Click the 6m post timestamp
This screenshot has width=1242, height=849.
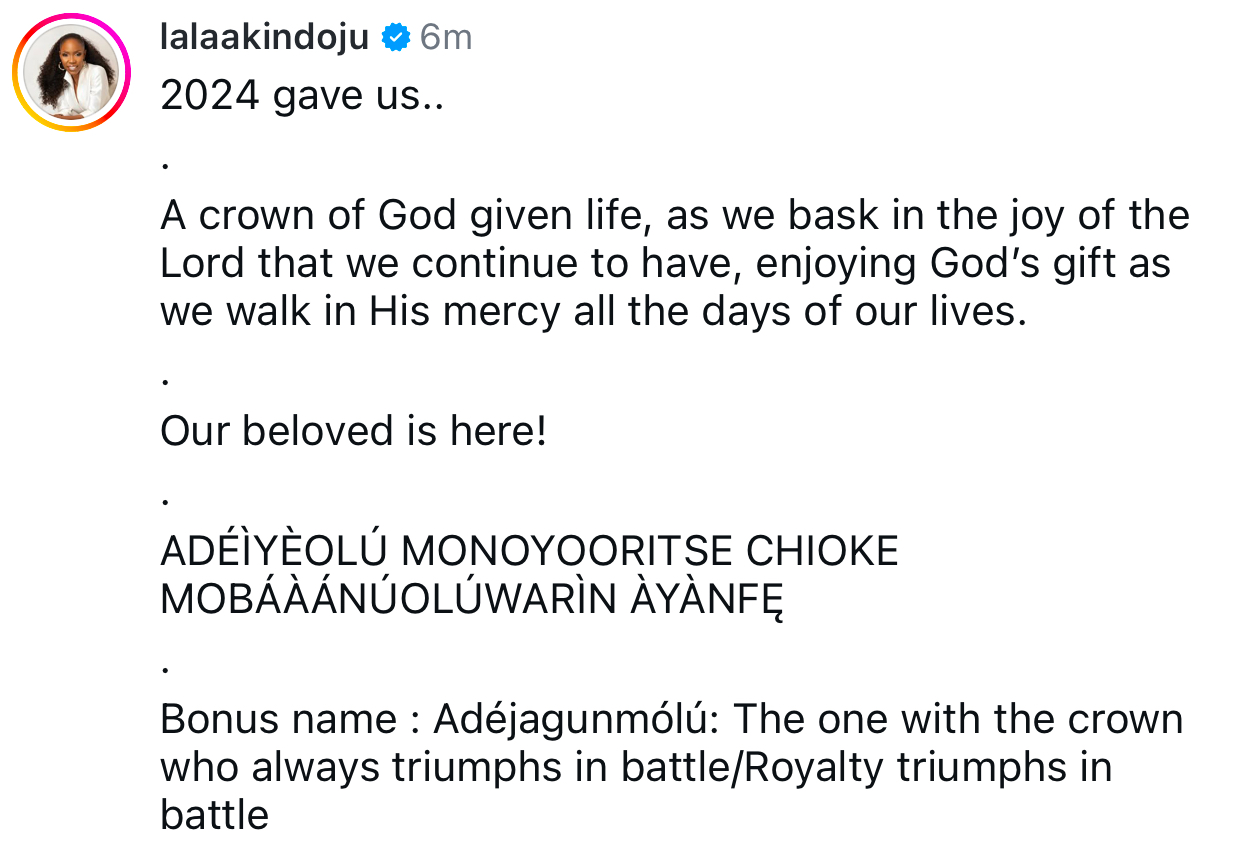(446, 38)
